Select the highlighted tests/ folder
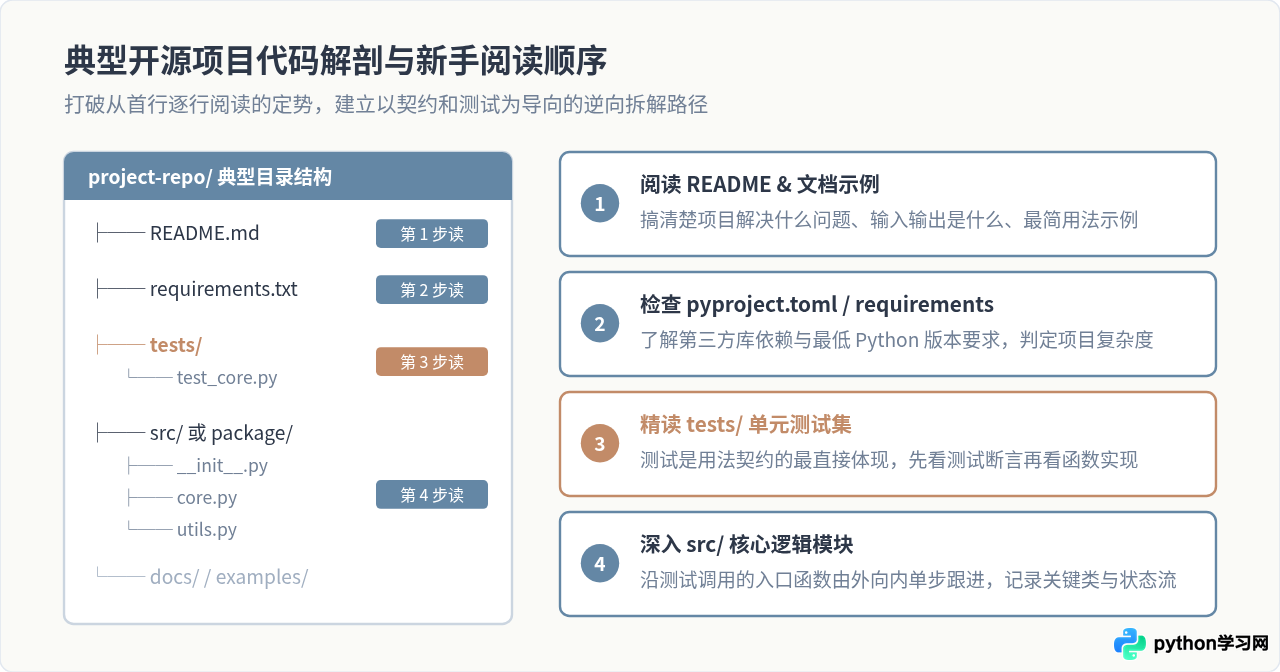The height and width of the screenshot is (672, 1280). point(176,345)
